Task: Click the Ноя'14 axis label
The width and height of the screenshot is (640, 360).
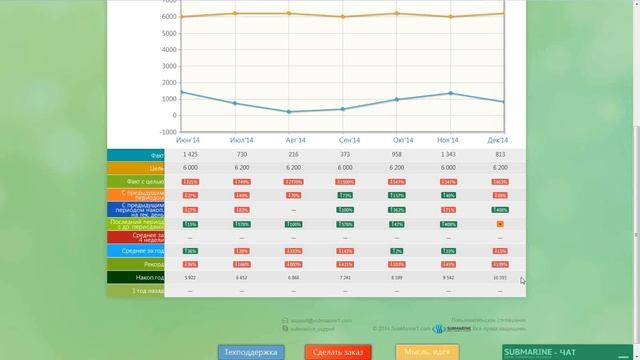Action: [448, 140]
